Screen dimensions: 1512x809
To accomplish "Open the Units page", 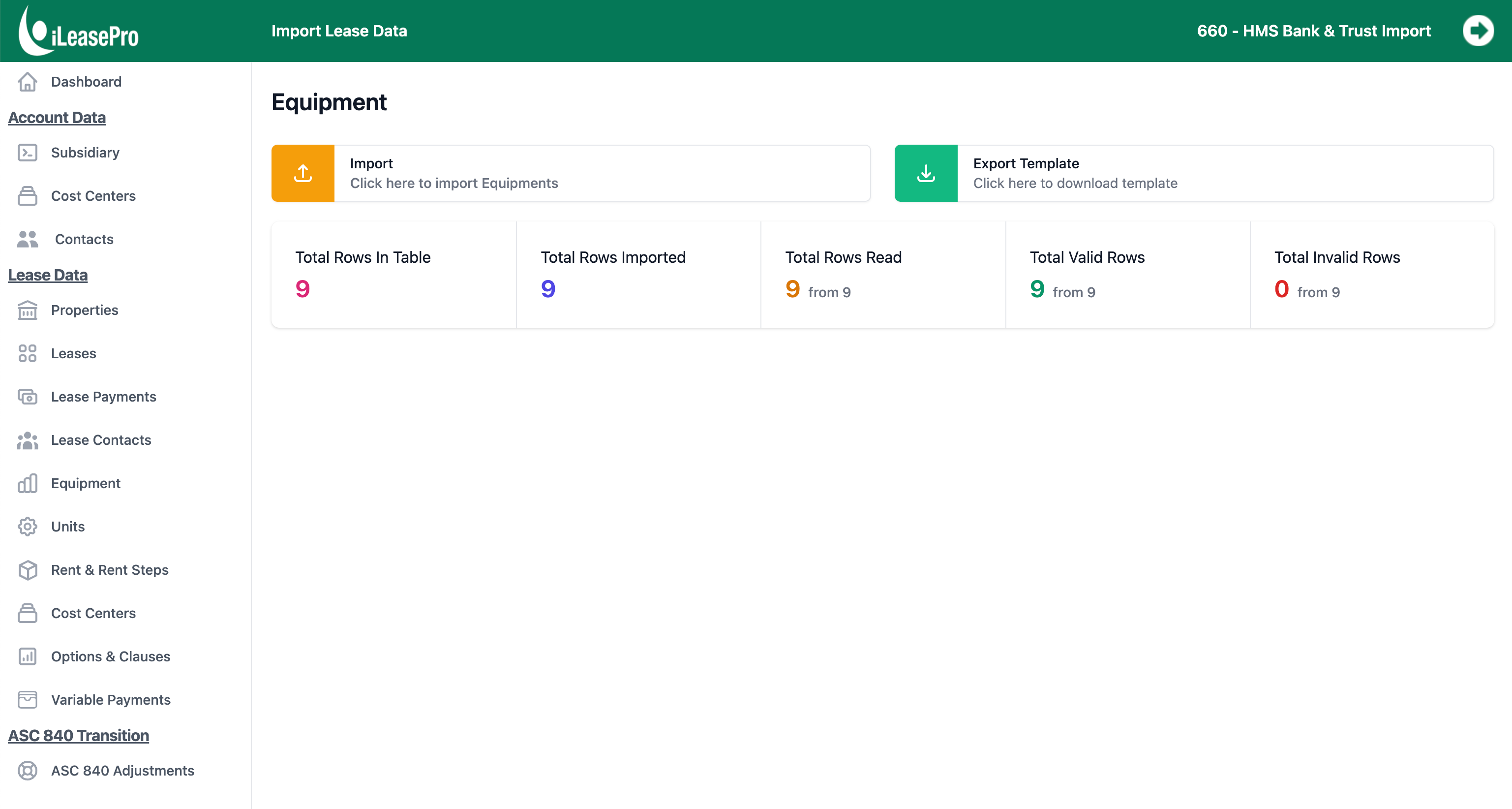I will [x=67, y=527].
